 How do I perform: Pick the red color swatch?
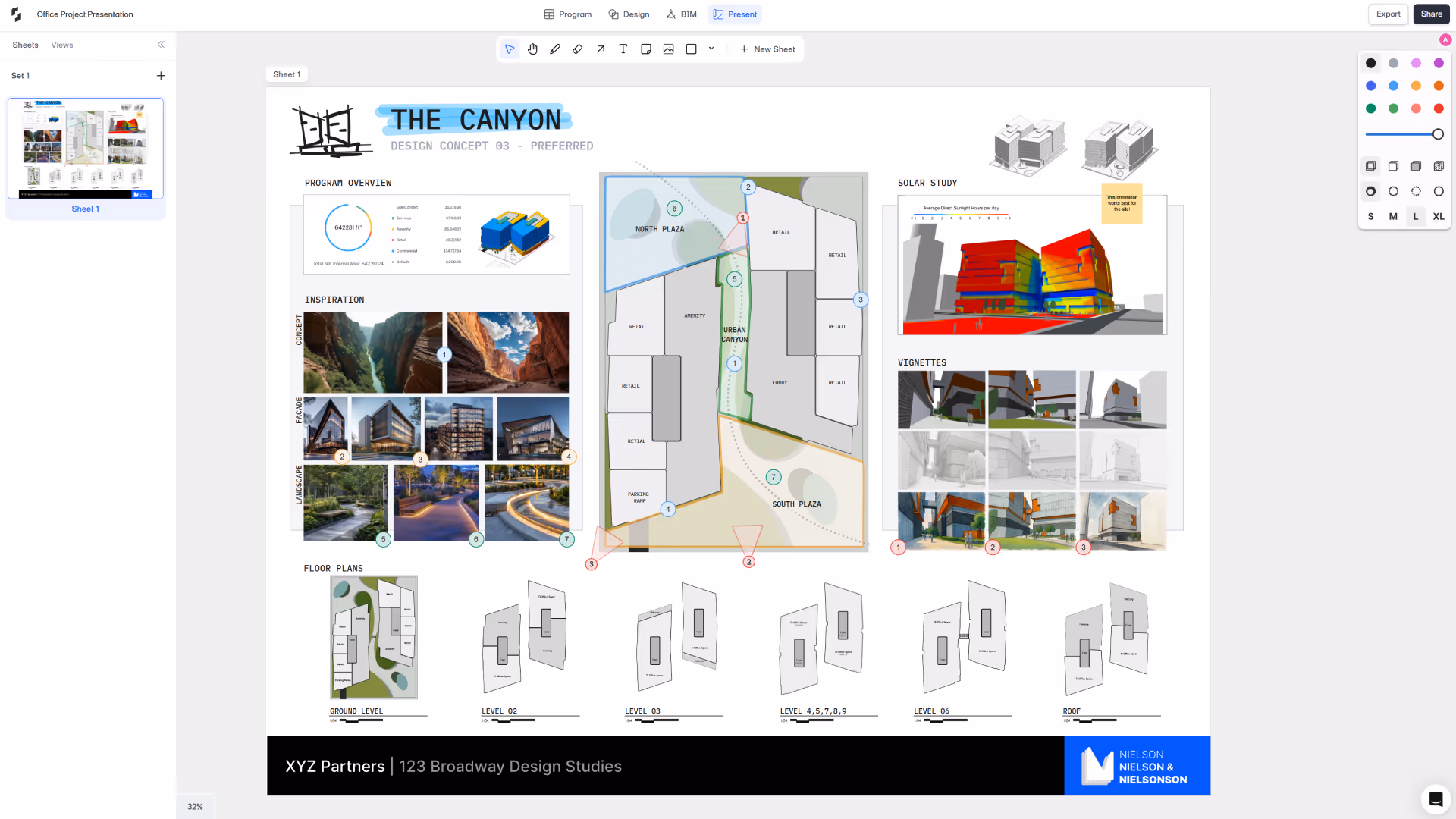tap(1439, 109)
